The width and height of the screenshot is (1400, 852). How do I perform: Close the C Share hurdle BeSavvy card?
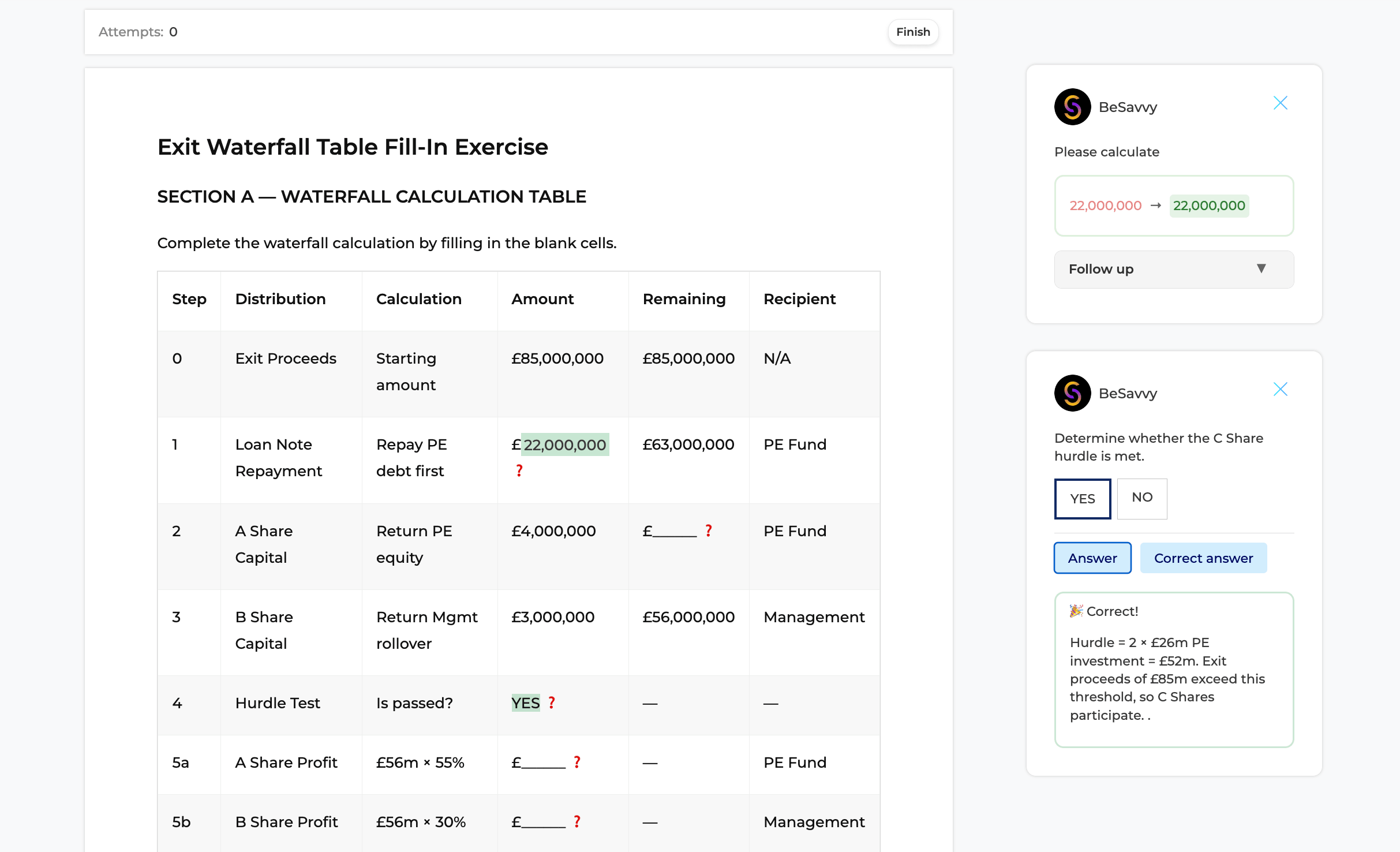(x=1280, y=390)
